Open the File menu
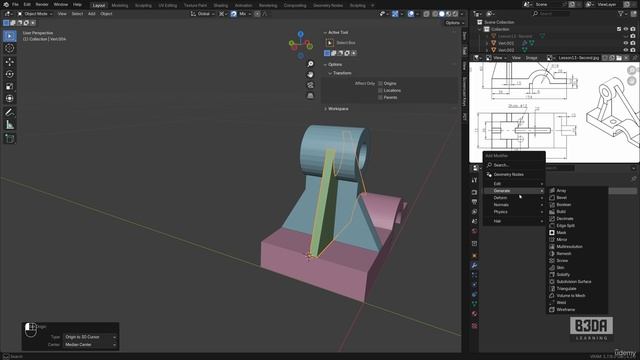Image resolution: width=640 pixels, height=360 pixels. 16,4
